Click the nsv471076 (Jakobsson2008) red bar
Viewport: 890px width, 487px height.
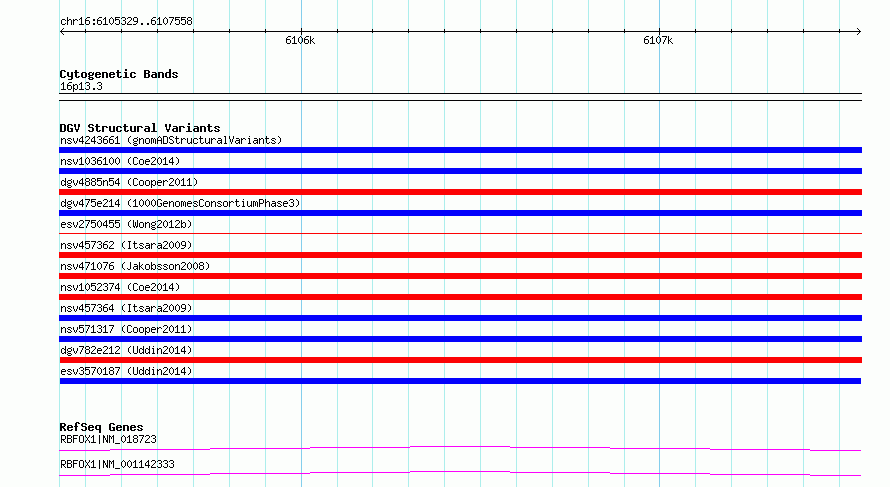coord(460,276)
